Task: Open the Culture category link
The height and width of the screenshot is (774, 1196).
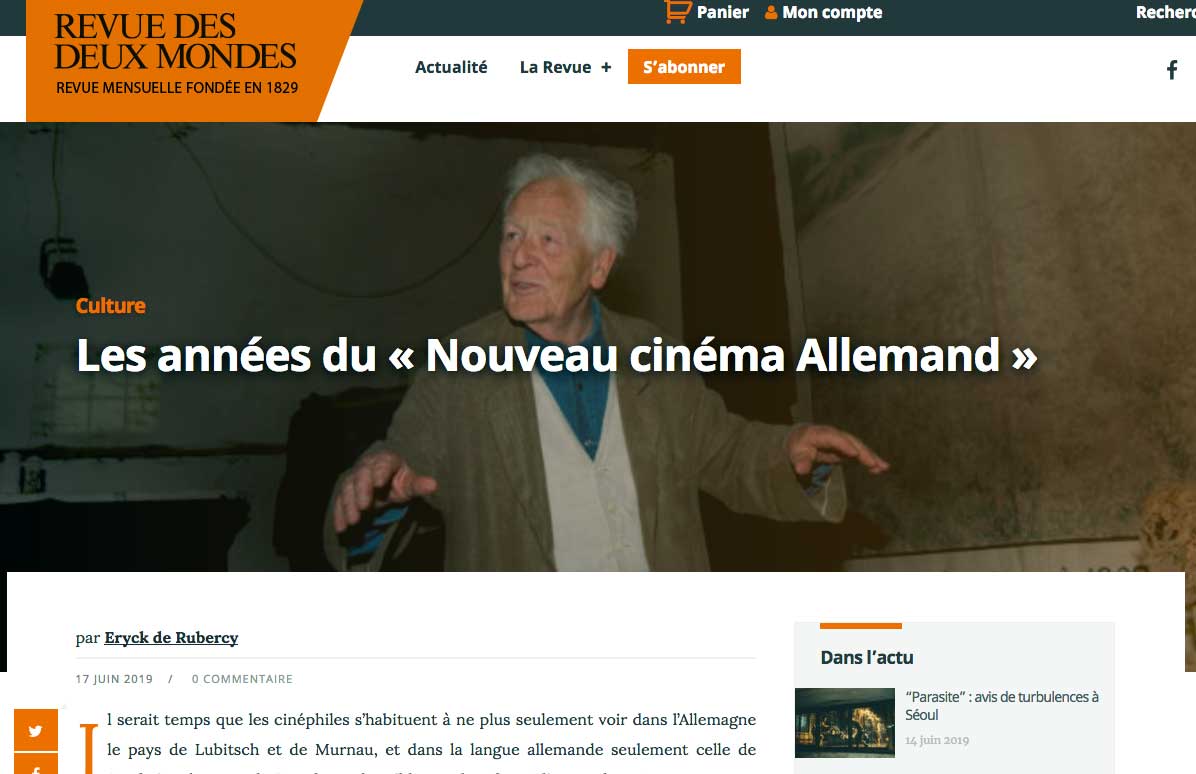Action: pos(111,306)
